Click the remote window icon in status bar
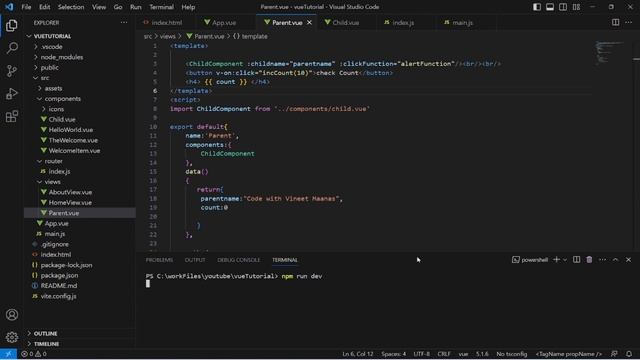 (x=8, y=354)
